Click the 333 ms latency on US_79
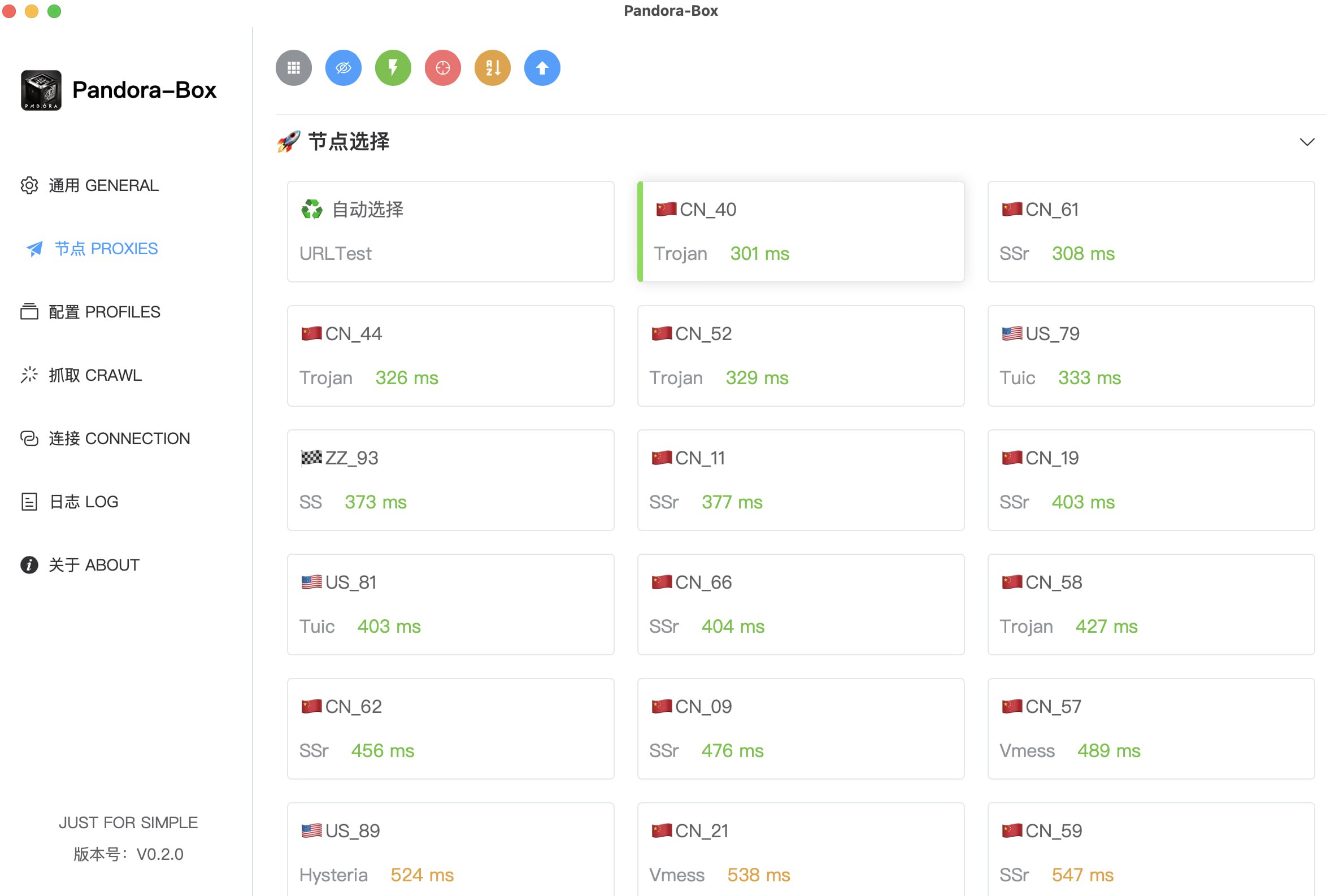The height and width of the screenshot is (896, 1339). (x=1089, y=378)
